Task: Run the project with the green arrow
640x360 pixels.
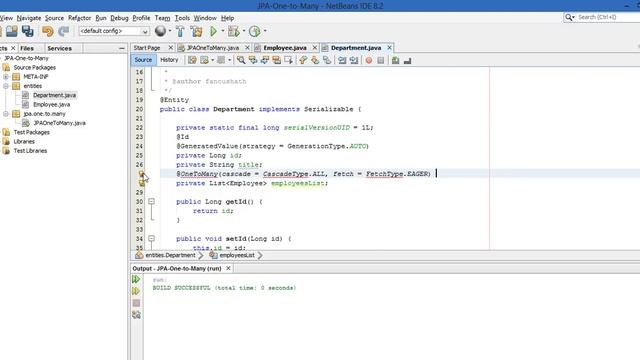Action: pos(213,31)
